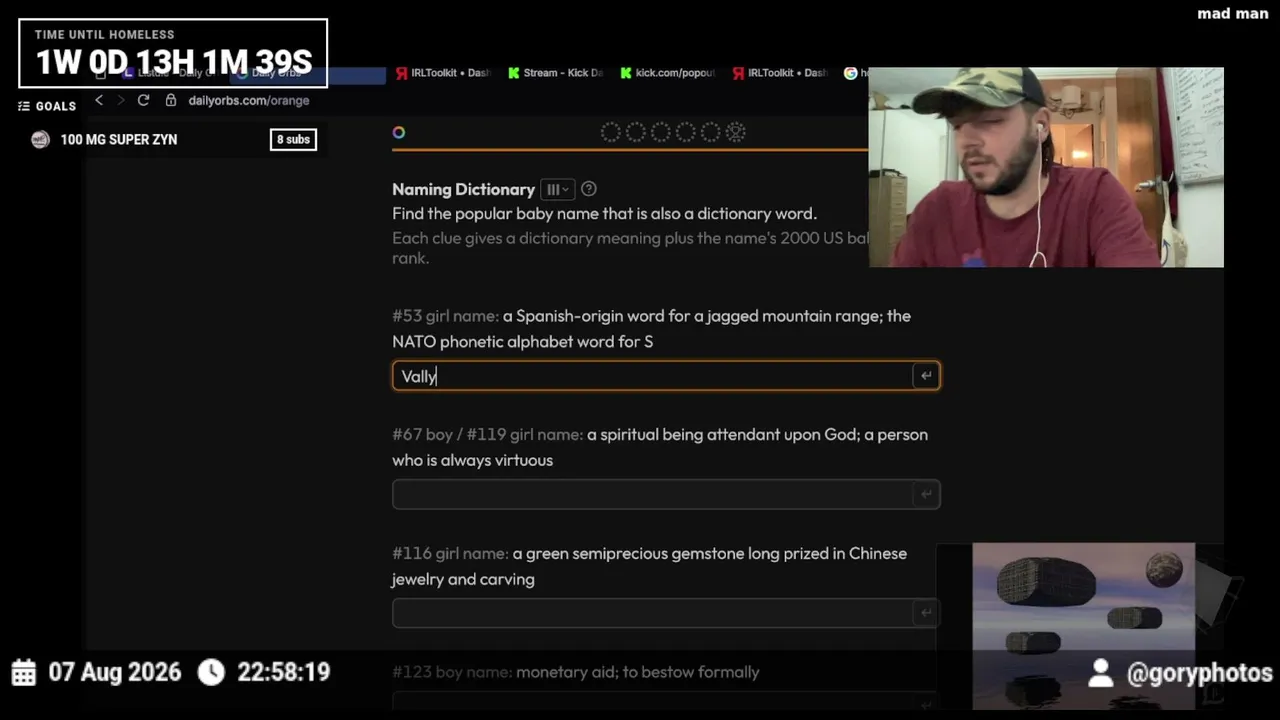
Task: Click 'Find the popular baby name' instruction text
Action: [604, 213]
